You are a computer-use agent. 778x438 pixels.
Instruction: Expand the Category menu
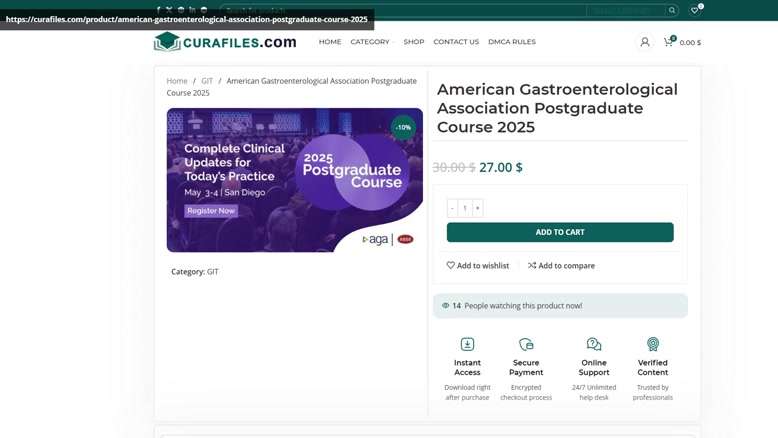(372, 42)
